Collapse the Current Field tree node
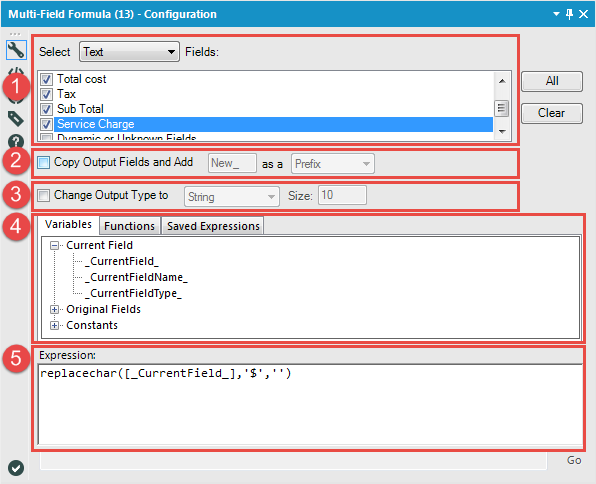Image resolution: width=596 pixels, height=484 pixels. pyautogui.click(x=54, y=246)
